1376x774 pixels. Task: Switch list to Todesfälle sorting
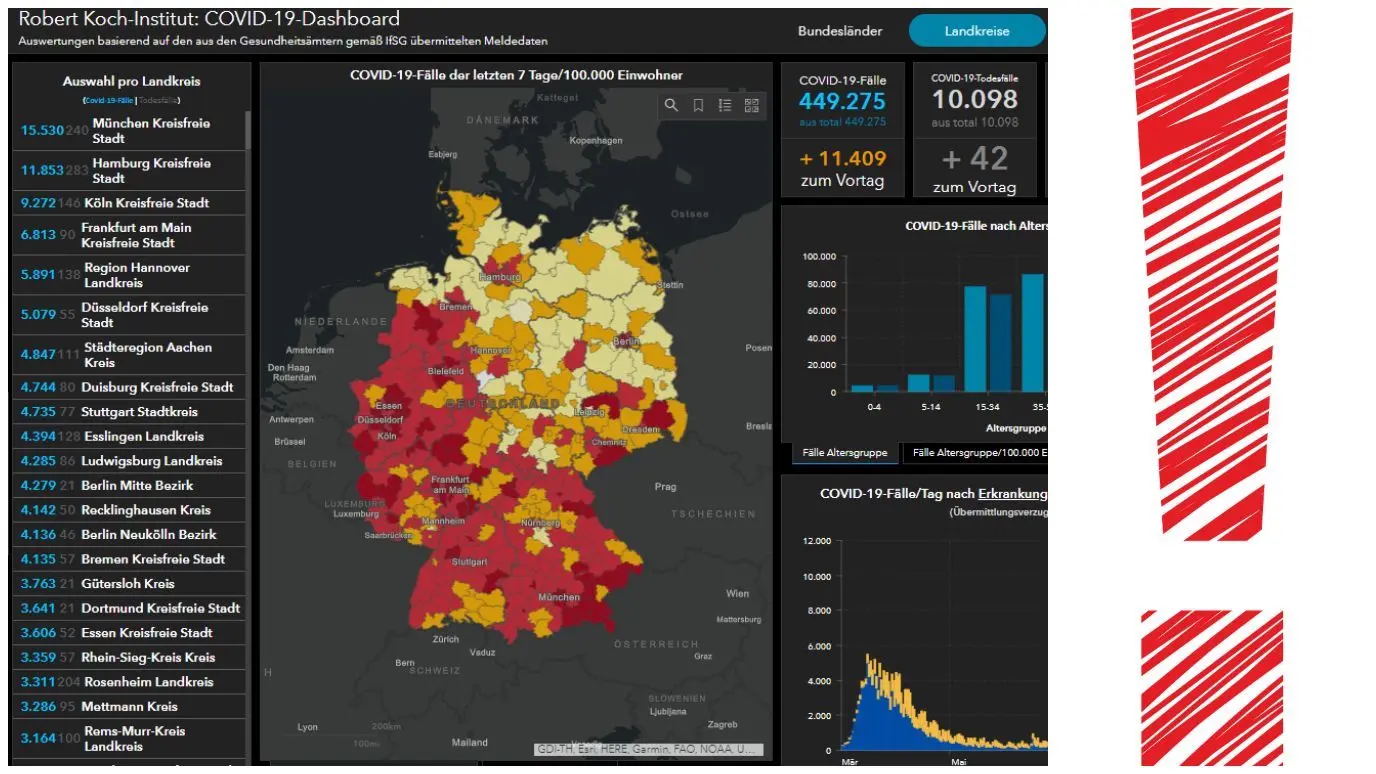[159, 100]
